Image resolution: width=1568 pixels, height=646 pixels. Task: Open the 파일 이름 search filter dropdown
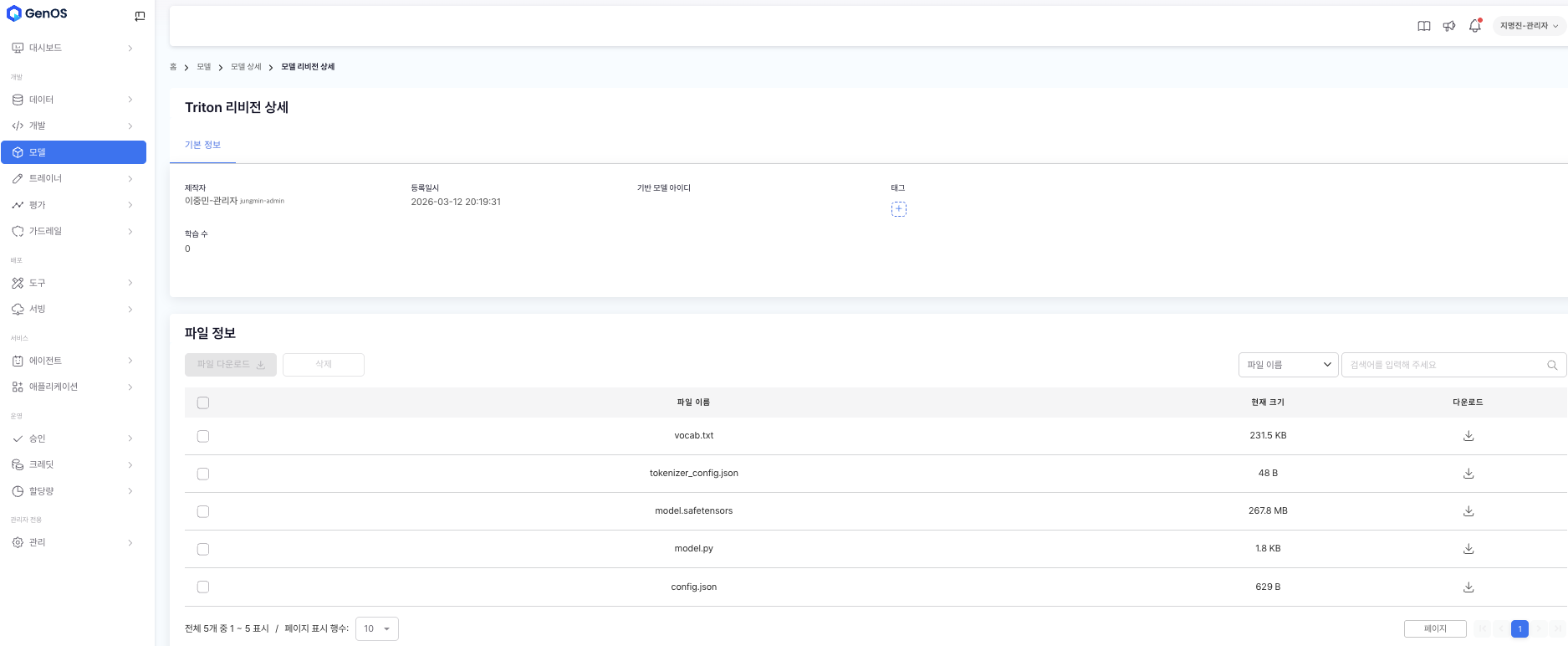click(1289, 365)
